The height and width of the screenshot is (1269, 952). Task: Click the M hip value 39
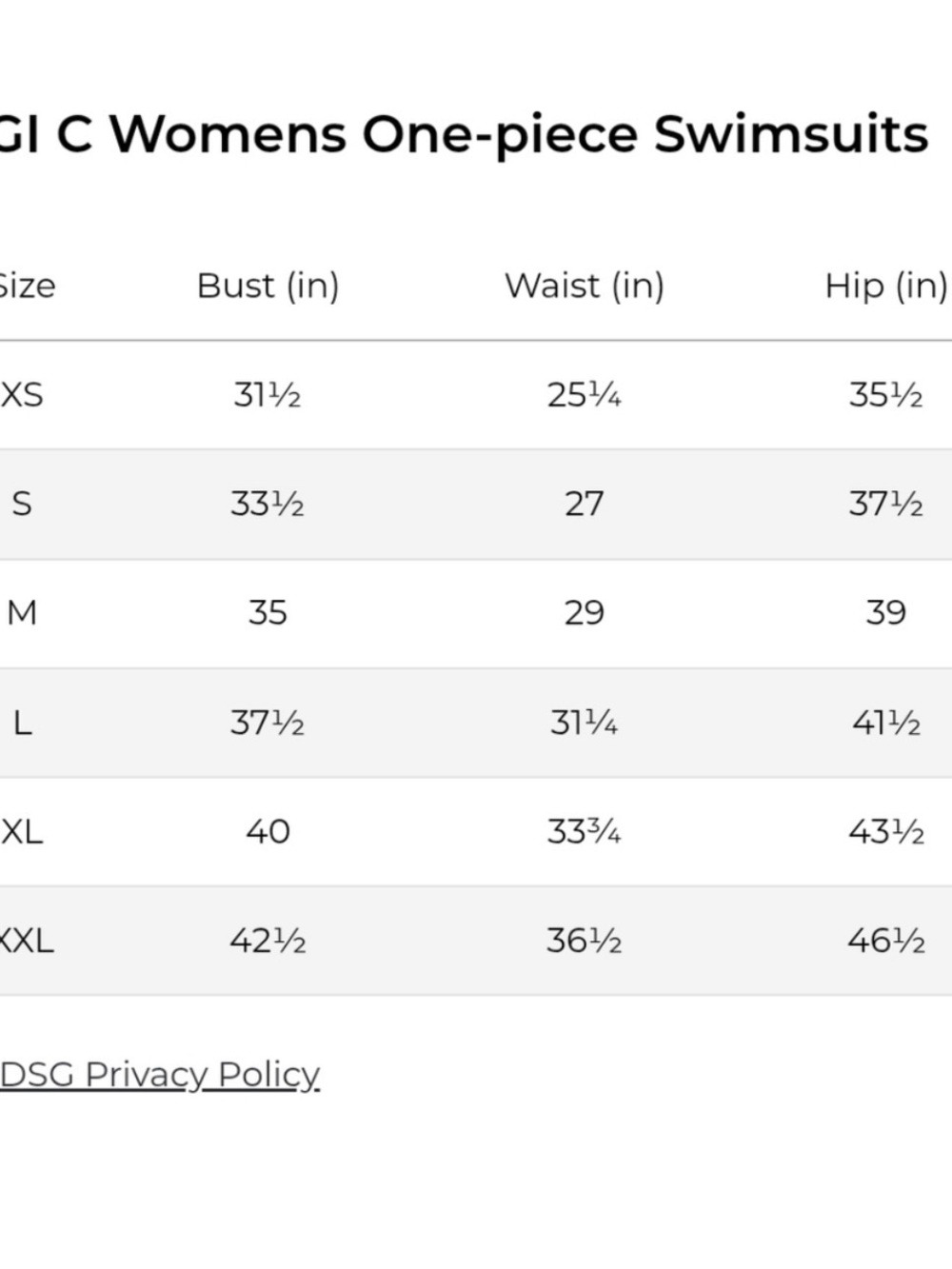(x=886, y=612)
